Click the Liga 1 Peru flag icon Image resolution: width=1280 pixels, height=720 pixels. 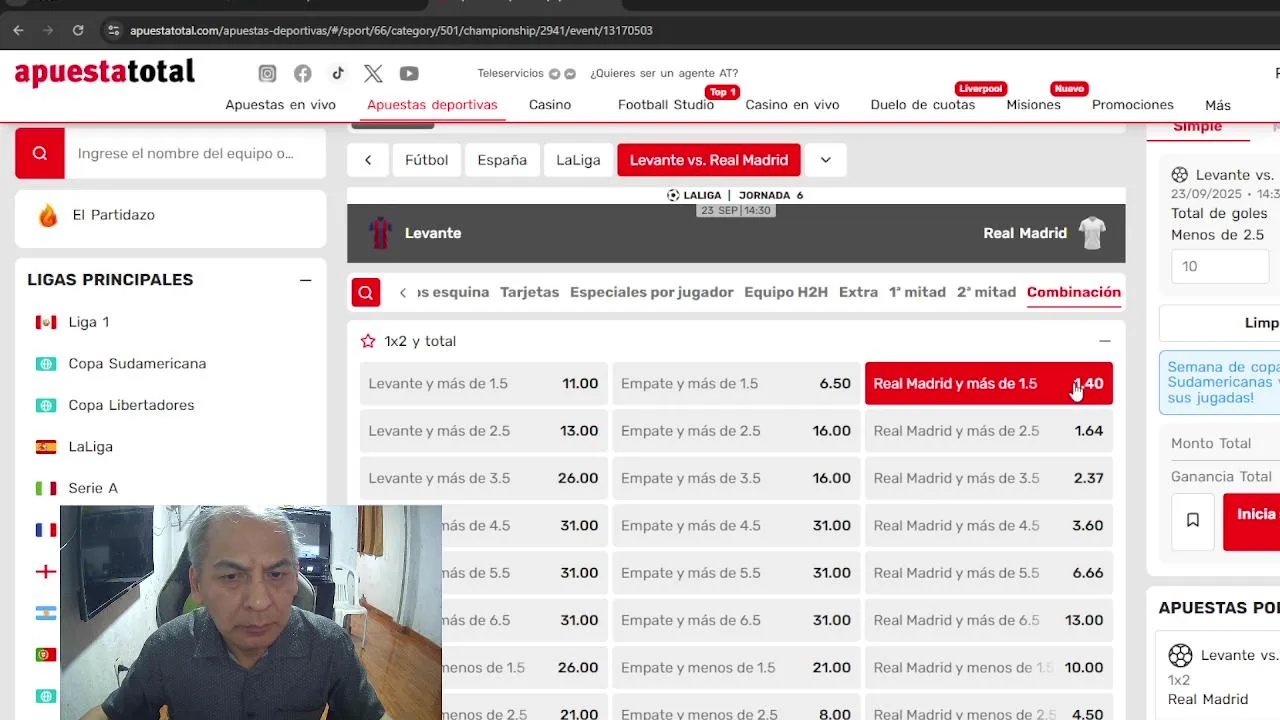[x=46, y=322]
